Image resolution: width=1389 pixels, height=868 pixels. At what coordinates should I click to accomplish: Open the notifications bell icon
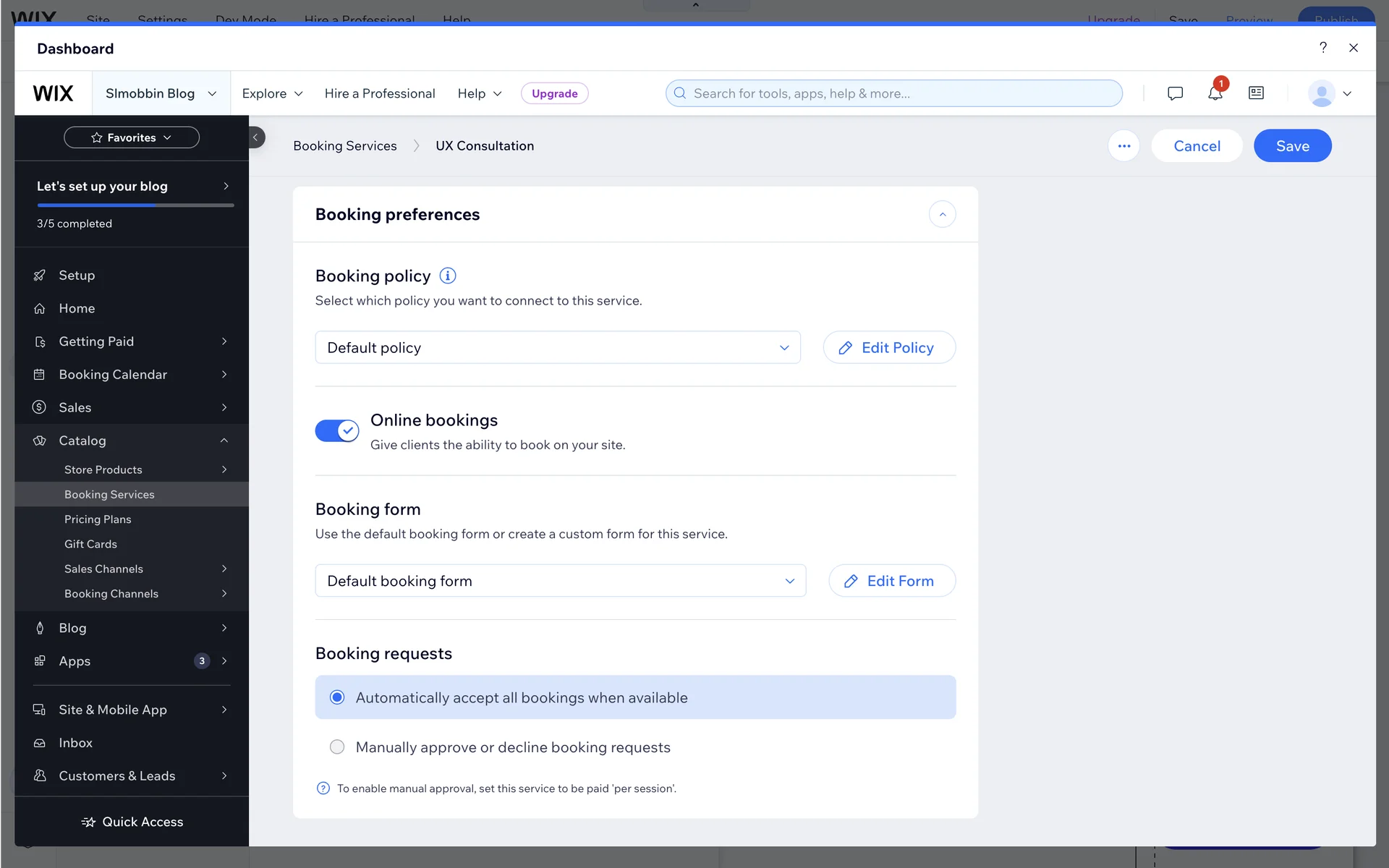point(1215,93)
